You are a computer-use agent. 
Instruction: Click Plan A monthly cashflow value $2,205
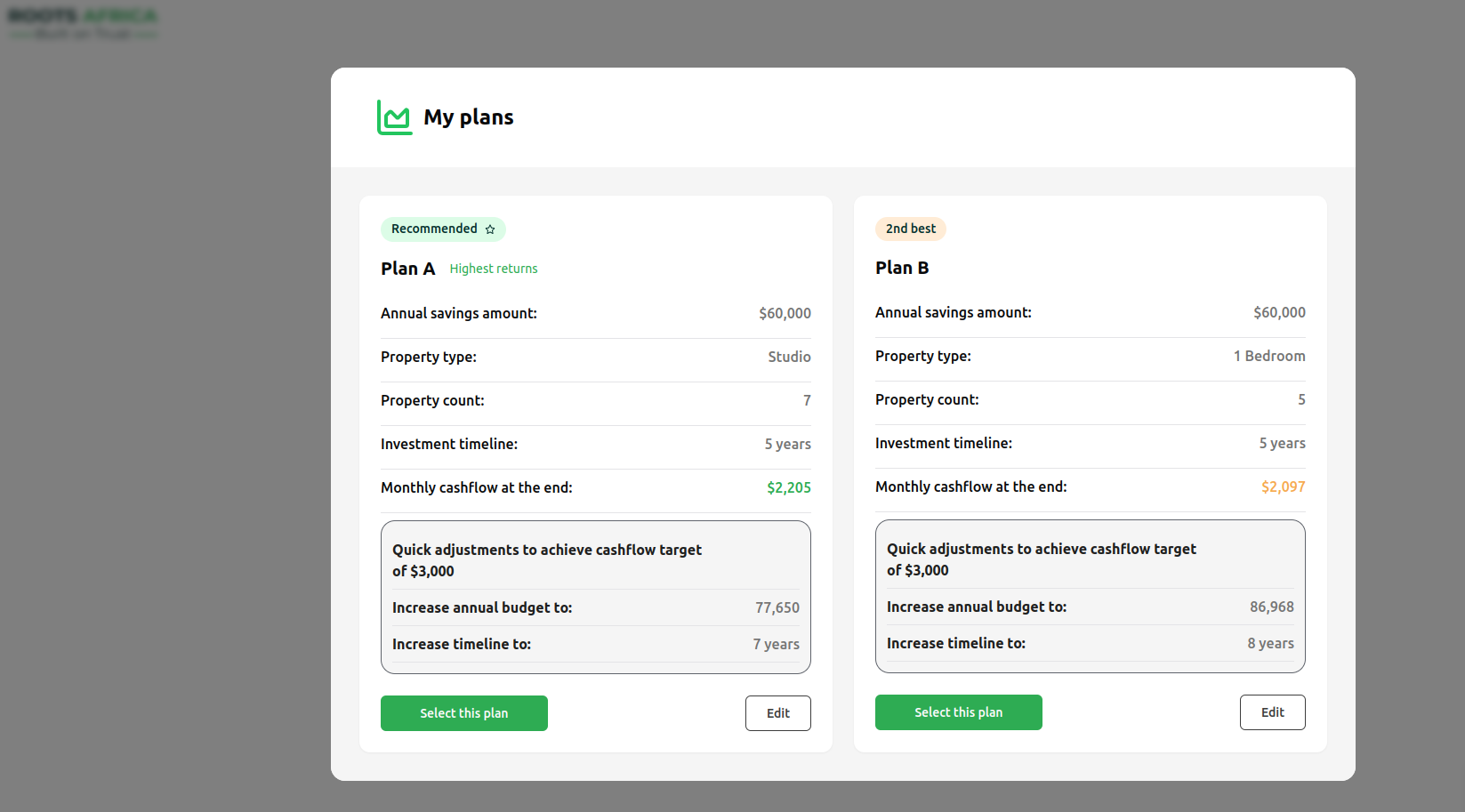[789, 487]
